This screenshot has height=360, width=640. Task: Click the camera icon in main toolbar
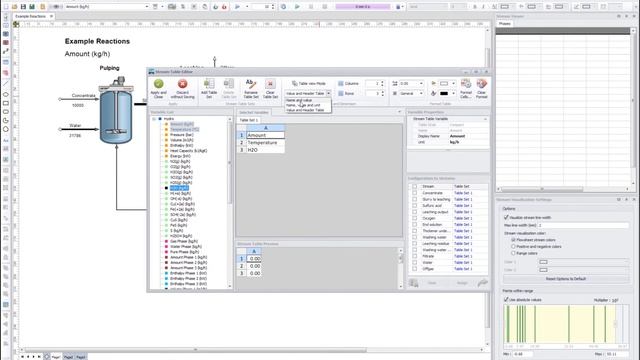pyautogui.click(x=172, y=7)
